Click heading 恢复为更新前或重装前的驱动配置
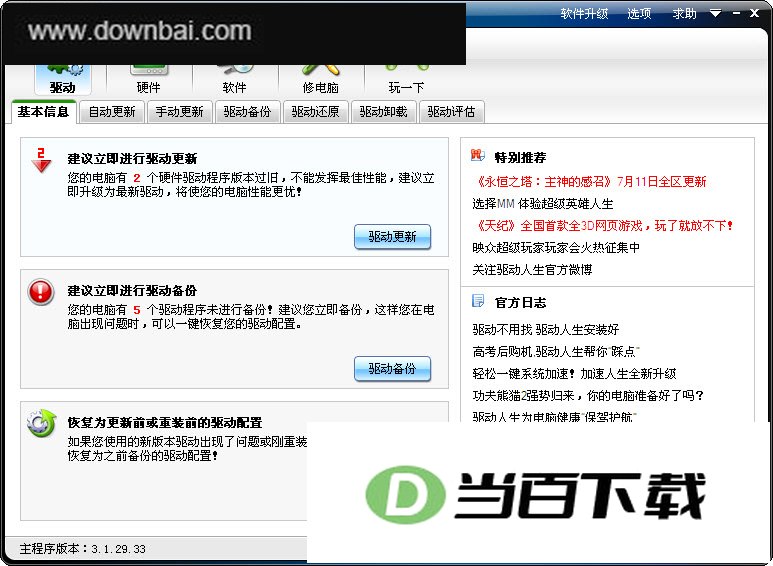The width and height of the screenshot is (773, 566). tap(165, 423)
